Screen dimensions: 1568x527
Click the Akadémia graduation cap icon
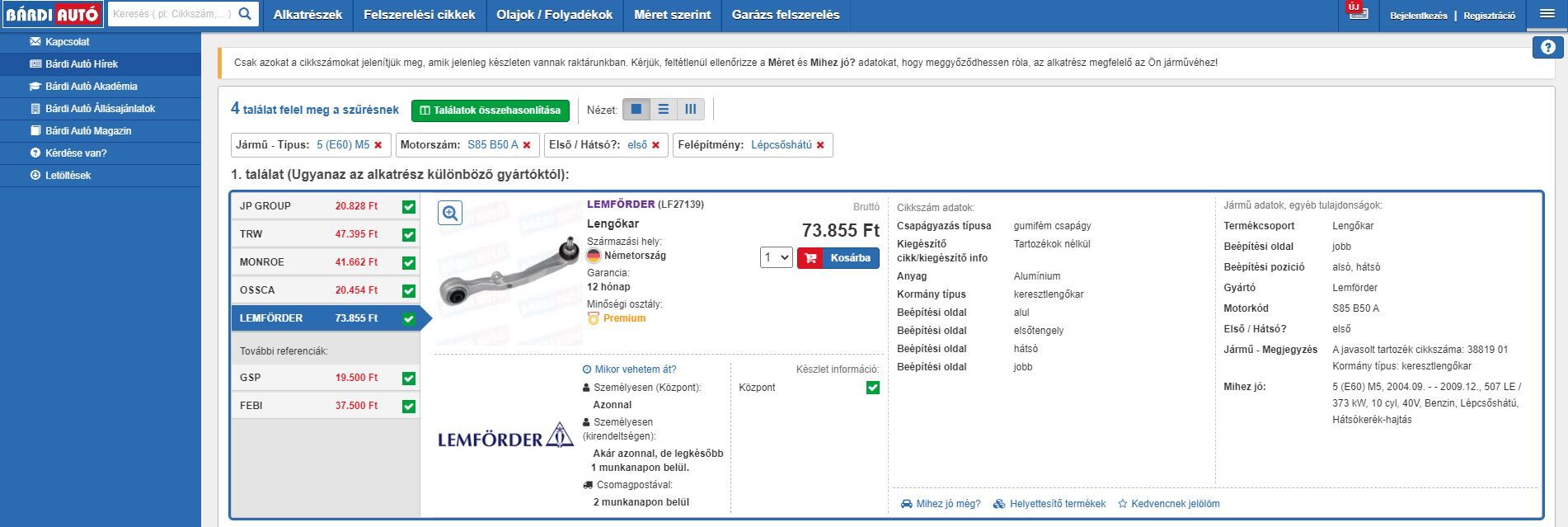pos(35,86)
